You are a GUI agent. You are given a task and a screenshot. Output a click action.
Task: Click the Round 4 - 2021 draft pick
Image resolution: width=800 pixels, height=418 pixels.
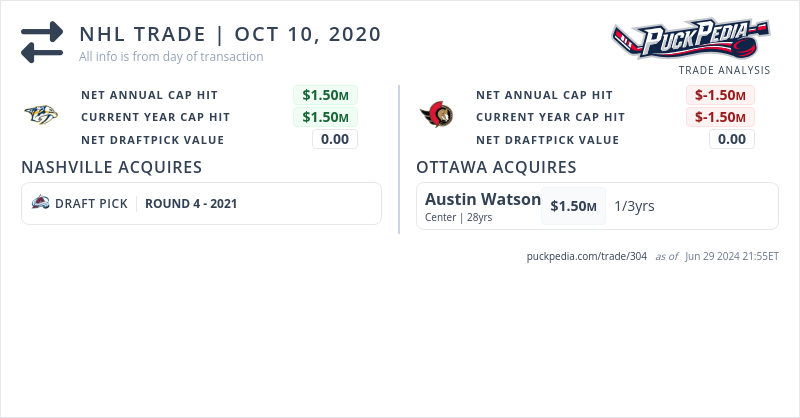pyautogui.click(x=191, y=203)
